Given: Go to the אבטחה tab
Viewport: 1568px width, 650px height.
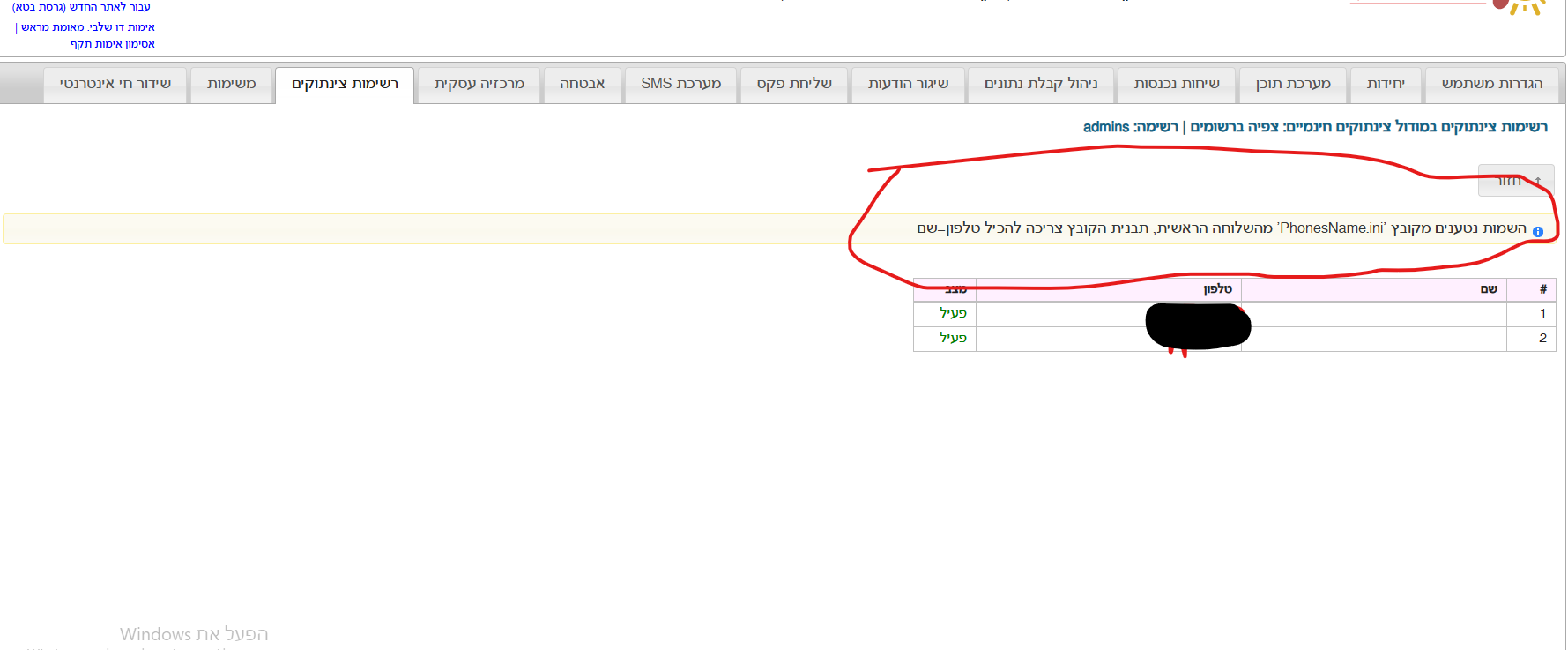Looking at the screenshot, I should [x=582, y=84].
